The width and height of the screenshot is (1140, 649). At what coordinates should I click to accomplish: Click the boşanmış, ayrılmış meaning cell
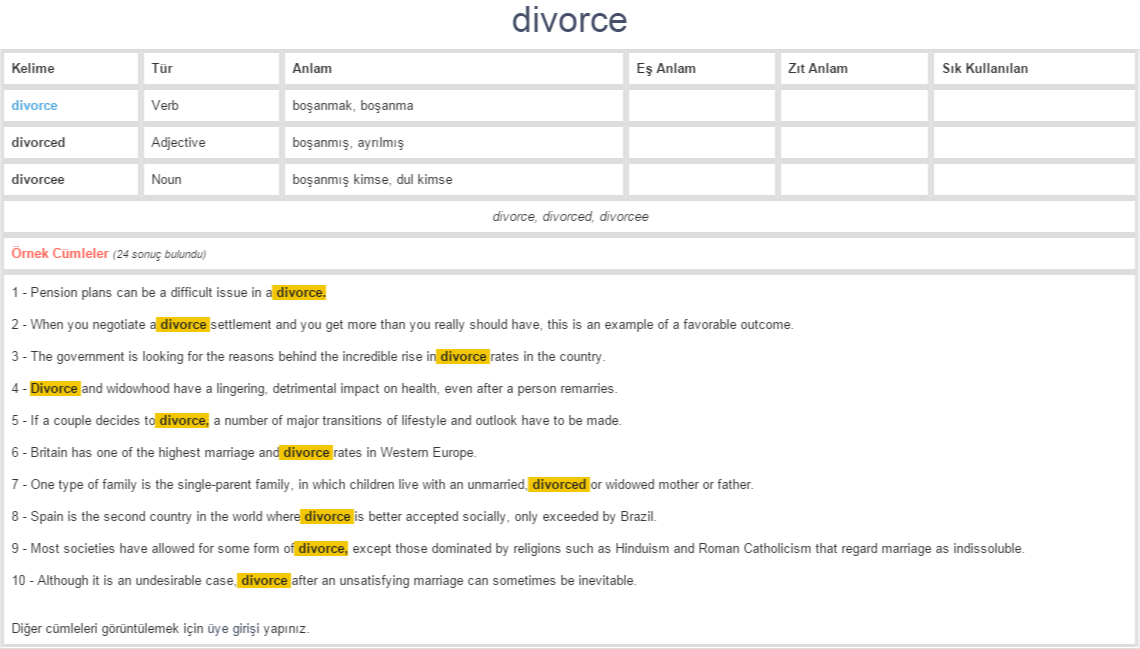pyautogui.click(x=348, y=143)
